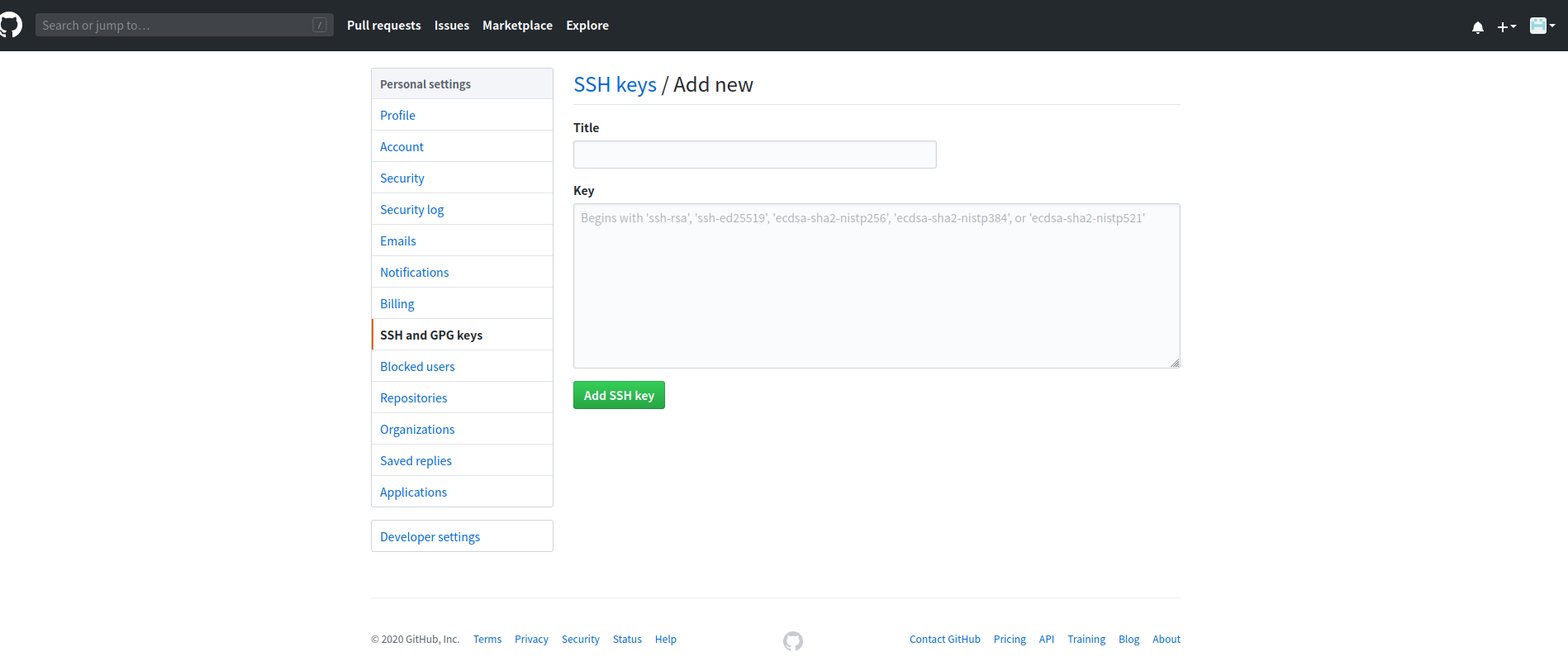Open the plus create-new dropdown
This screenshot has width=1568, height=671.
pyautogui.click(x=1507, y=26)
